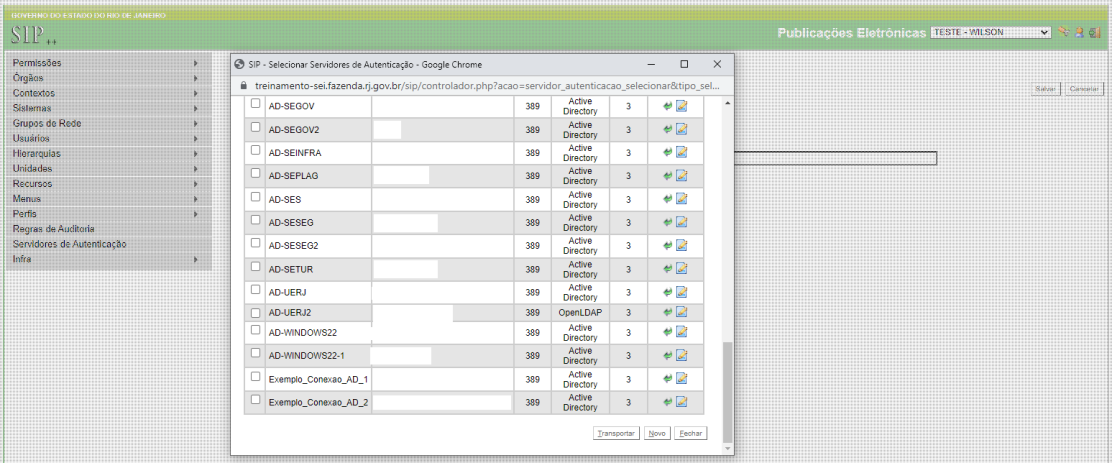Click the Transportar button

(616, 434)
